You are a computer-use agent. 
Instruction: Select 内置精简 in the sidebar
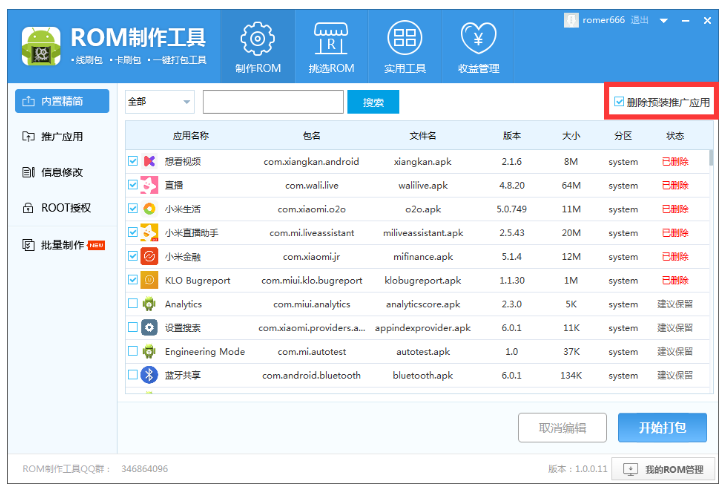click(62, 101)
